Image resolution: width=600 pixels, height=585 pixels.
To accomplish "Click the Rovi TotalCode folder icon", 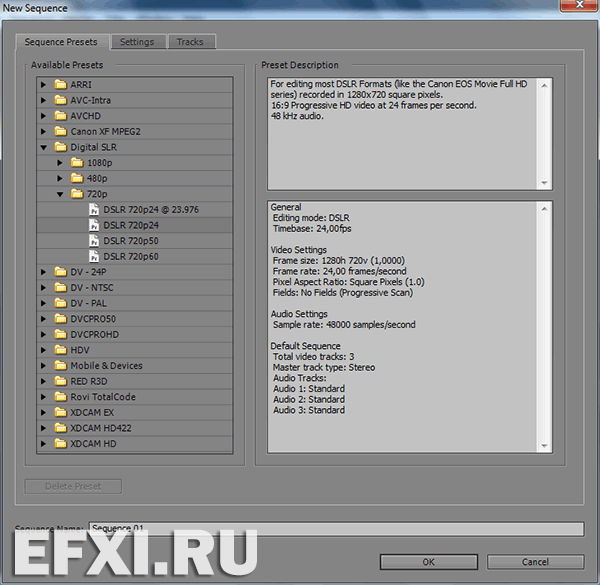I will 60,397.
